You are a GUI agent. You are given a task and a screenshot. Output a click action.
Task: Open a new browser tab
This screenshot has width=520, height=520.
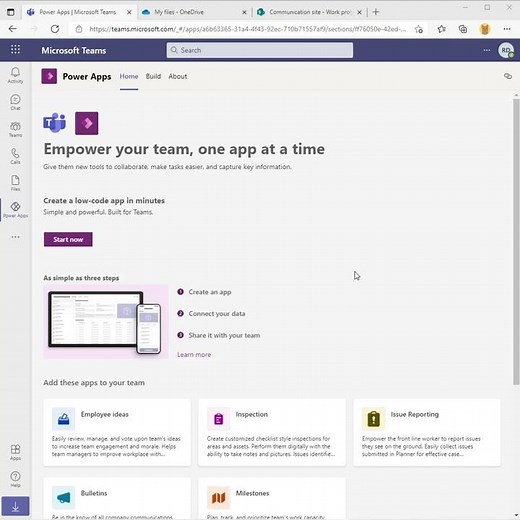376,12
